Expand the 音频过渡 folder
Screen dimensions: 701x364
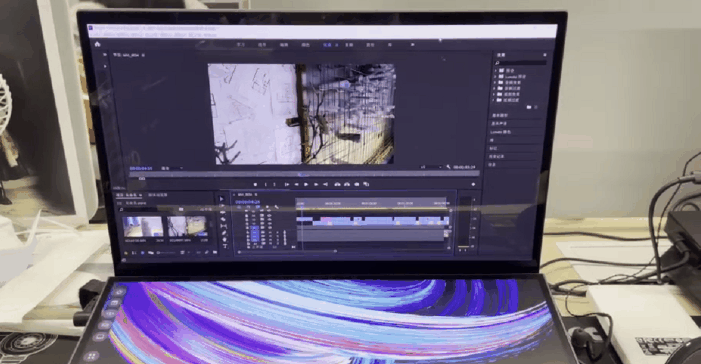coord(495,88)
